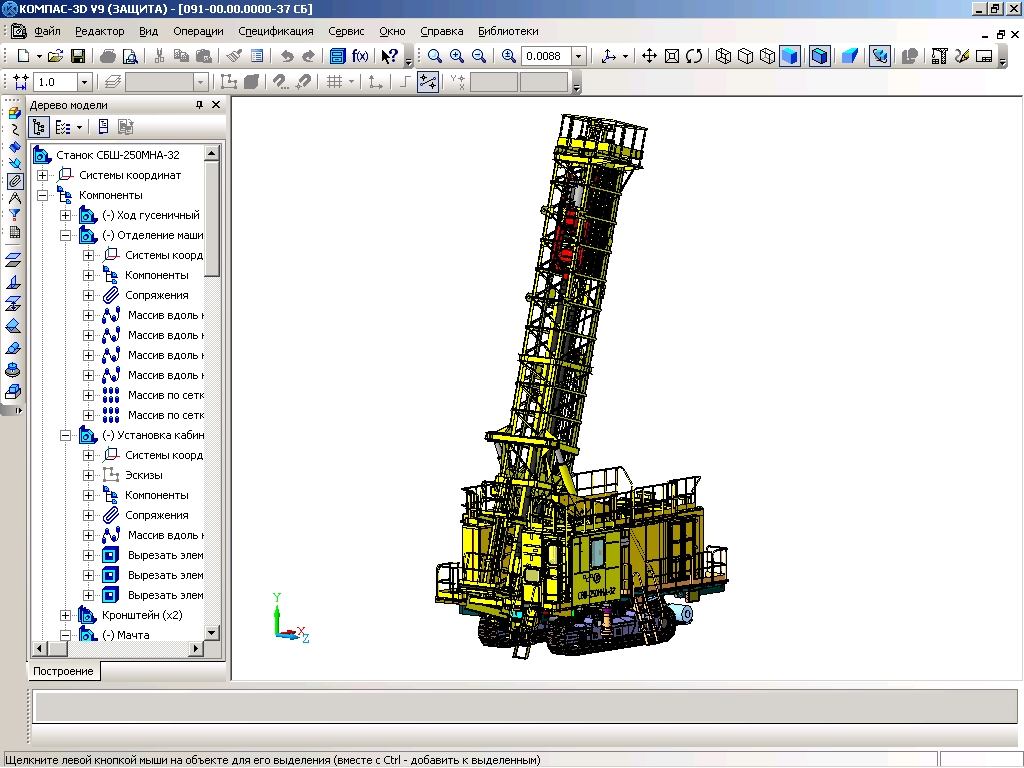Switch to thin hidden lines display mode

[x=767, y=56]
